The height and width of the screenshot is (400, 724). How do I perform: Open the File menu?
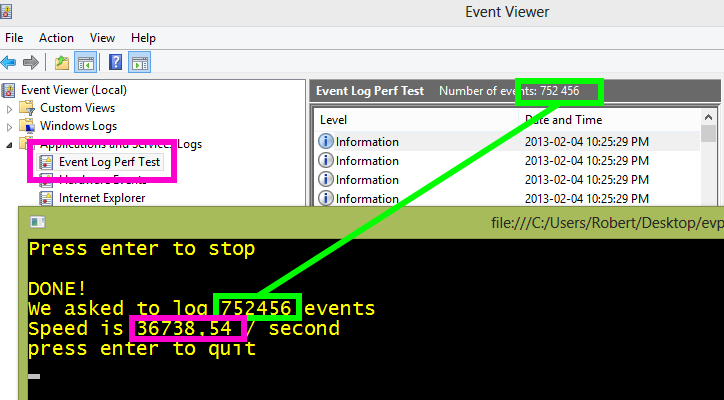click(14, 38)
